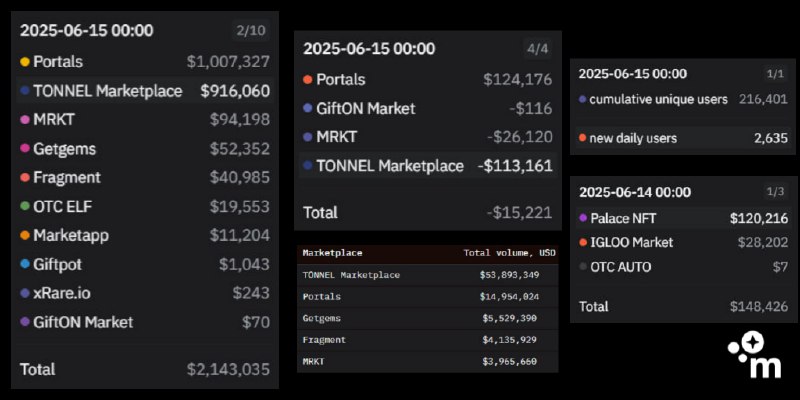Click the 2/10 page indicator badge

click(250, 31)
